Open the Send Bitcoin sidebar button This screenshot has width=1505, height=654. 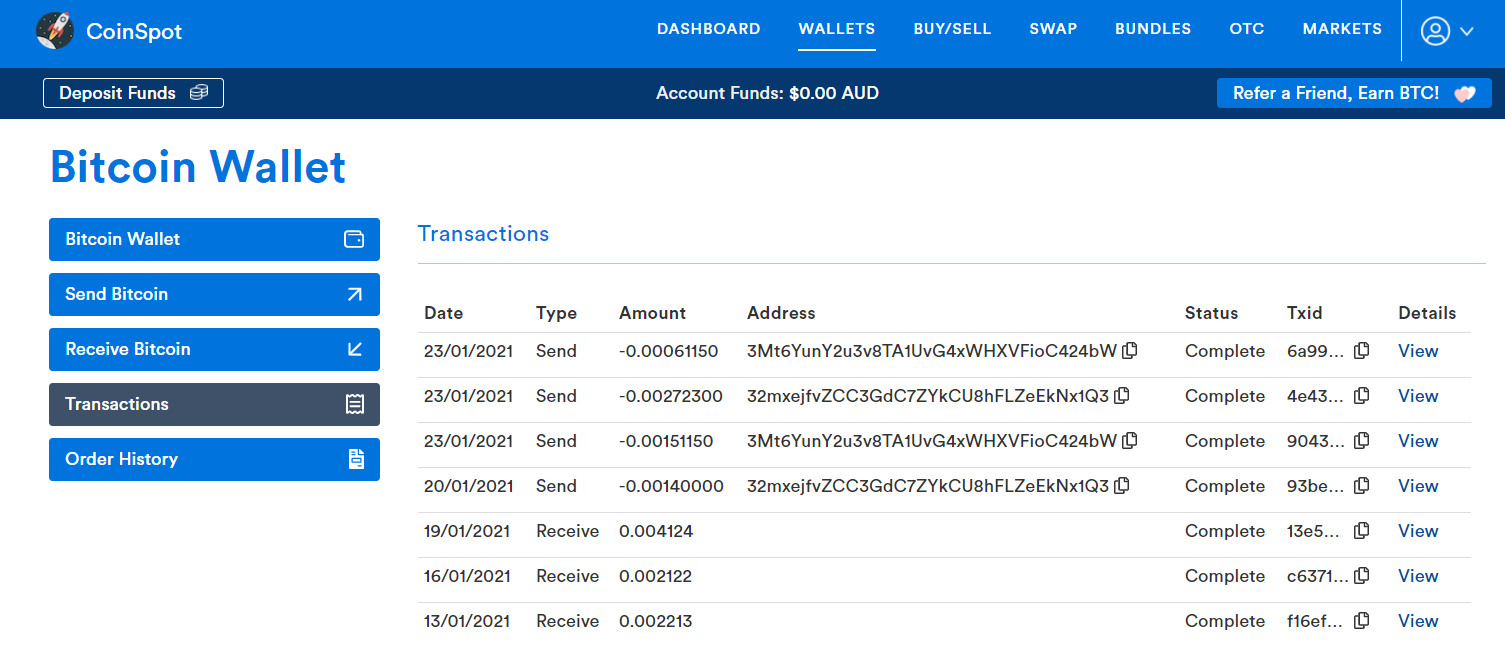click(x=214, y=294)
